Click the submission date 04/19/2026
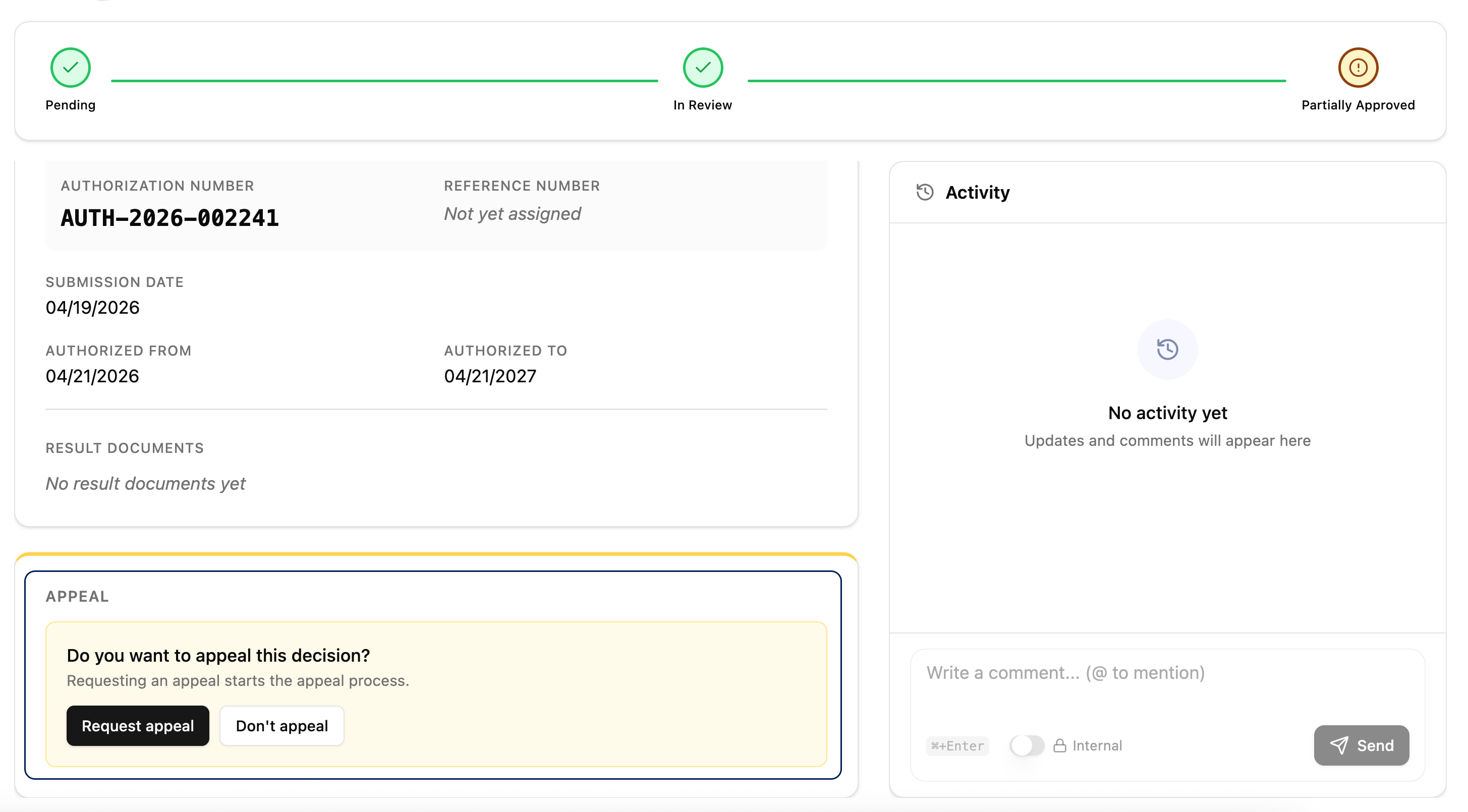The height and width of the screenshot is (812, 1468). click(x=92, y=307)
